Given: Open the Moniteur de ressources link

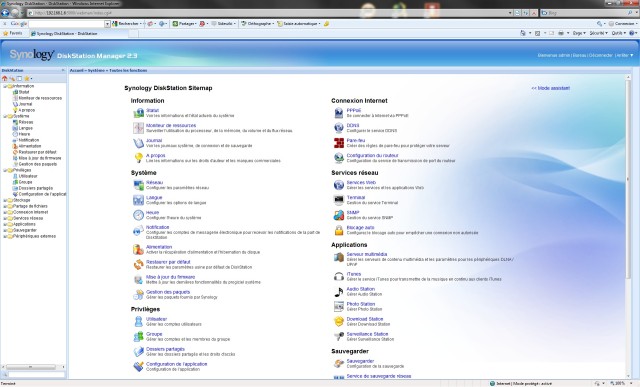Looking at the screenshot, I should (171, 125).
